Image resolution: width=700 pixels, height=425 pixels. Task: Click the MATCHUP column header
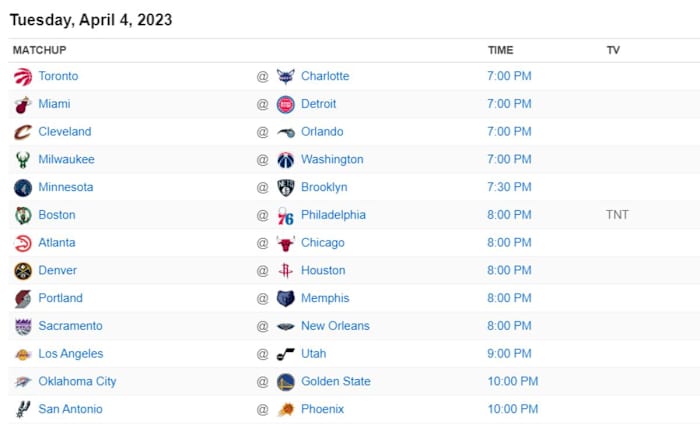pos(40,50)
